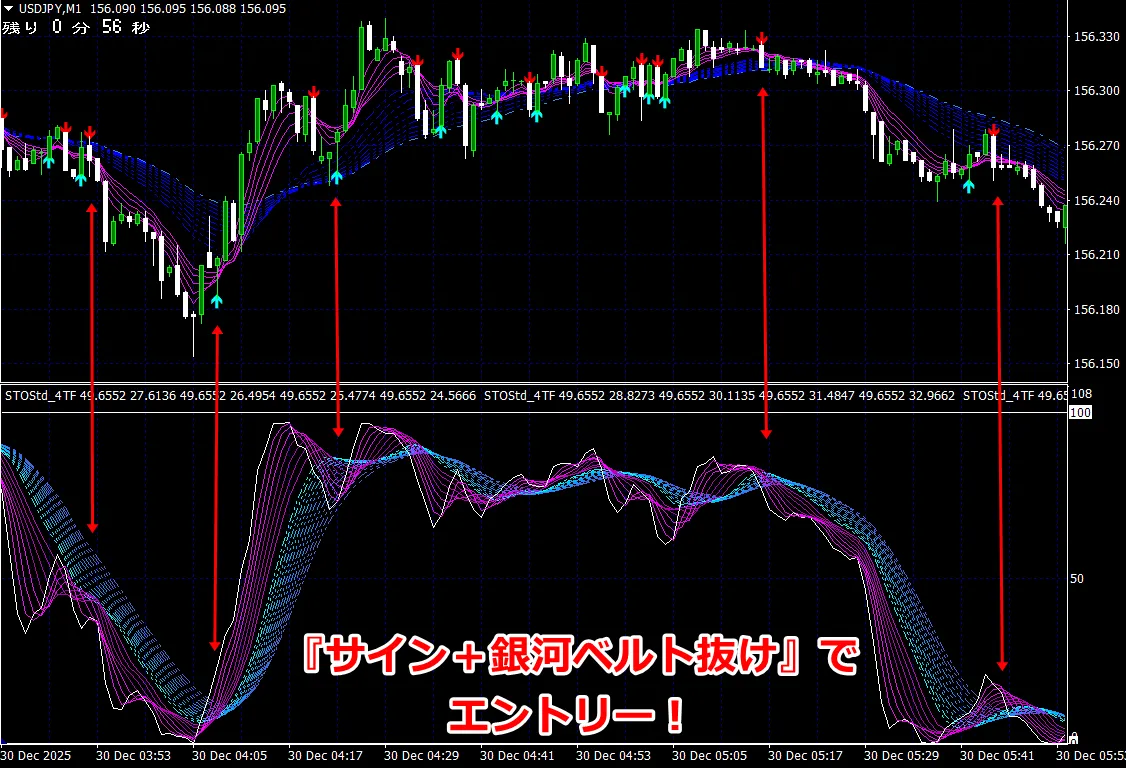Click price label 156.330 on the scale
The image size is (1126, 768).
click(1096, 37)
